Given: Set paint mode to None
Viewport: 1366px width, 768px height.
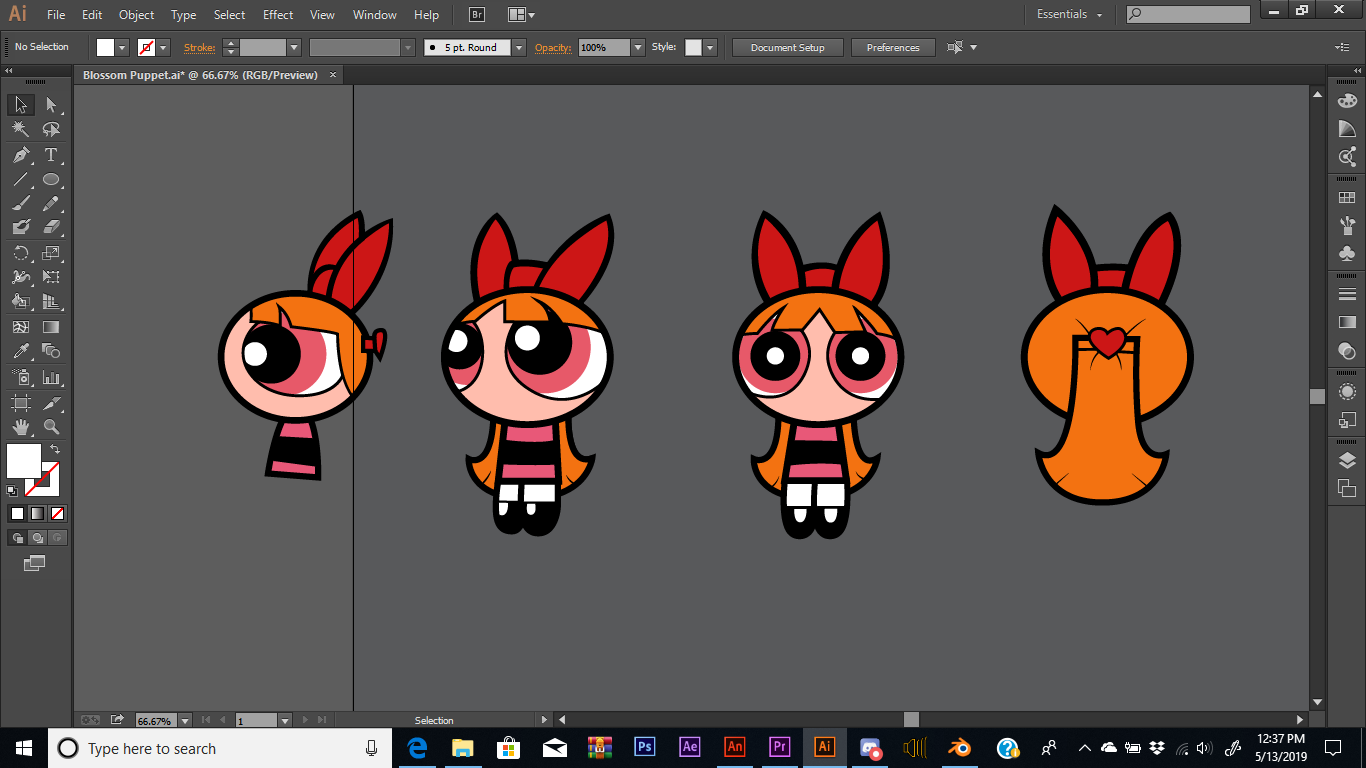Looking at the screenshot, I should 57,513.
